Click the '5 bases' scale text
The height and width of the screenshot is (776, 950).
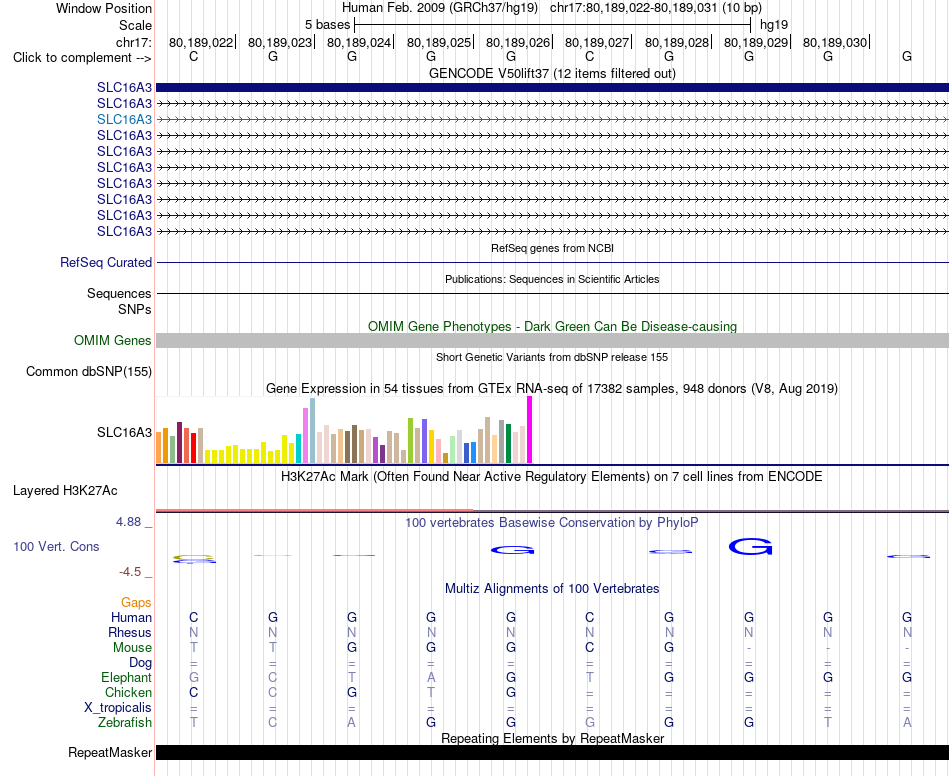pos(327,25)
